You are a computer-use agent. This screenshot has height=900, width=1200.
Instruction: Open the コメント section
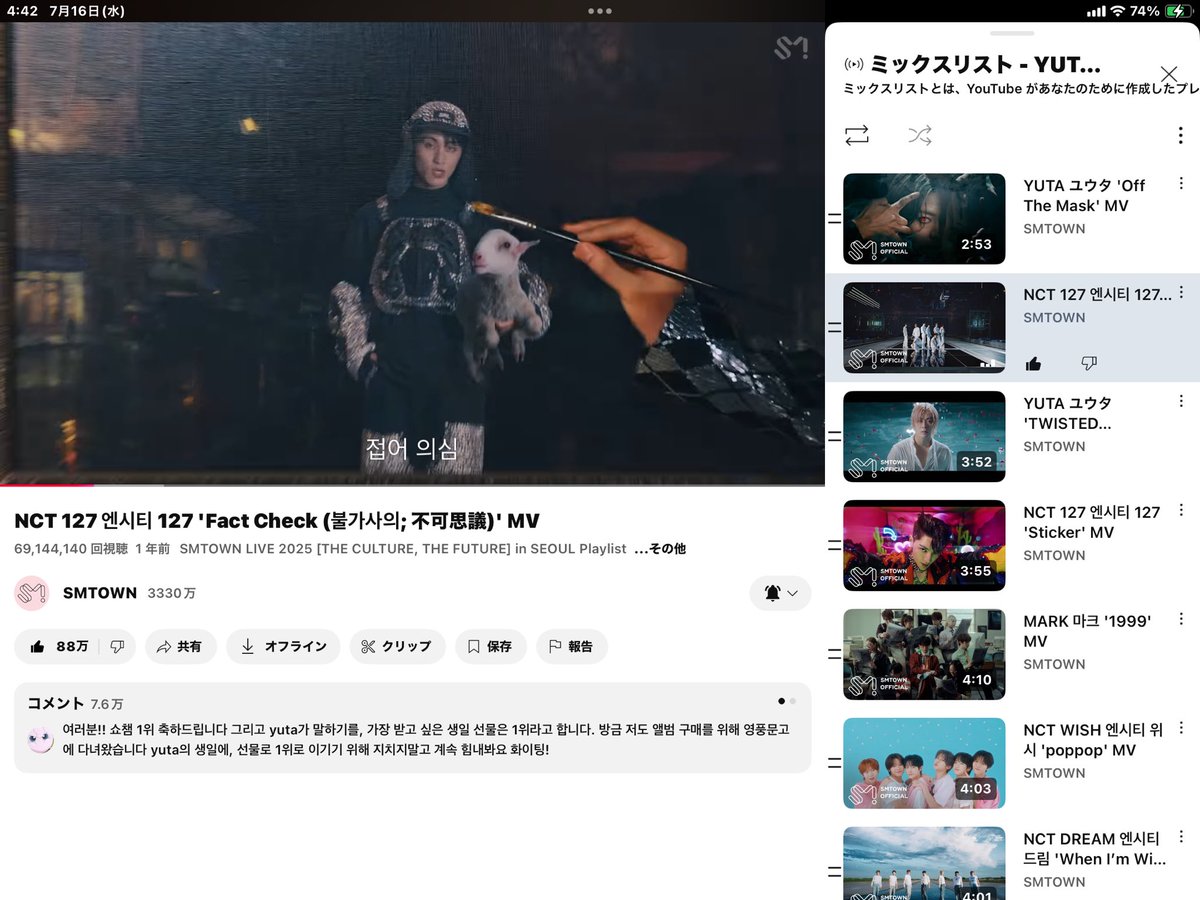point(412,728)
